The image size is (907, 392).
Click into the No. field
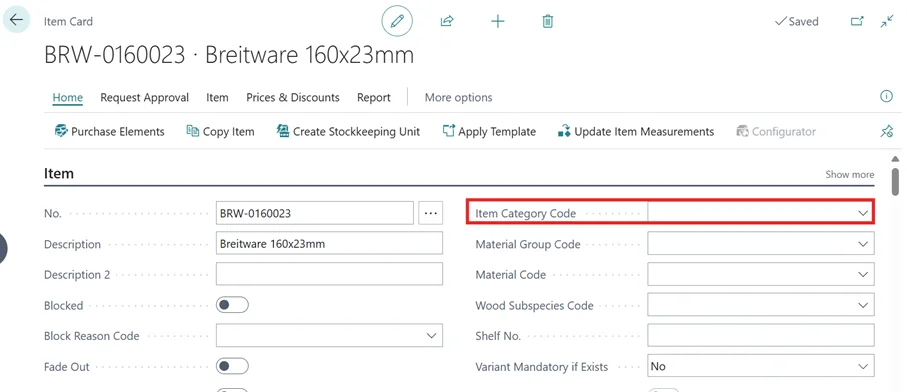click(315, 213)
